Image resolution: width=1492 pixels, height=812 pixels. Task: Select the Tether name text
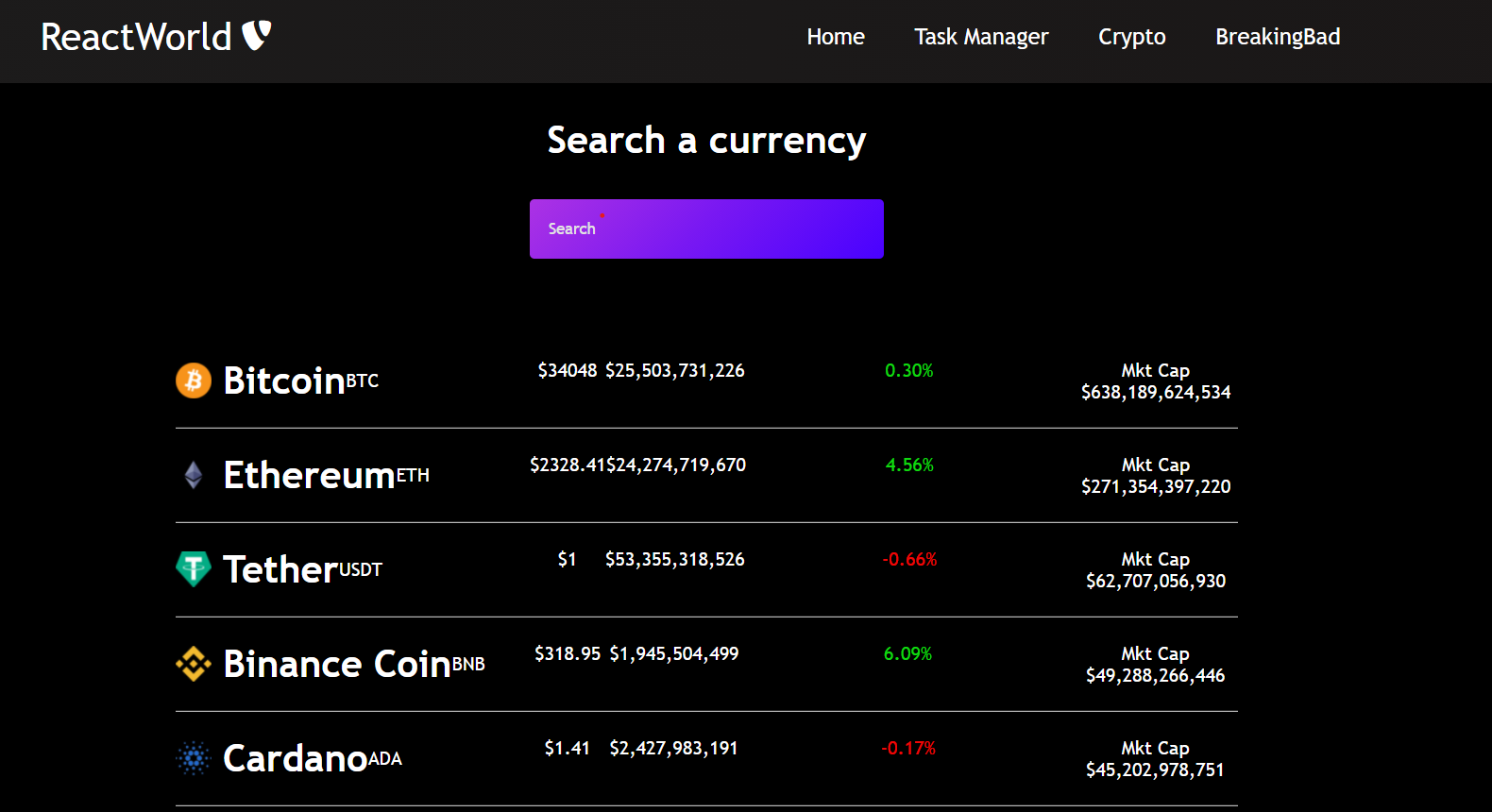[x=280, y=569]
